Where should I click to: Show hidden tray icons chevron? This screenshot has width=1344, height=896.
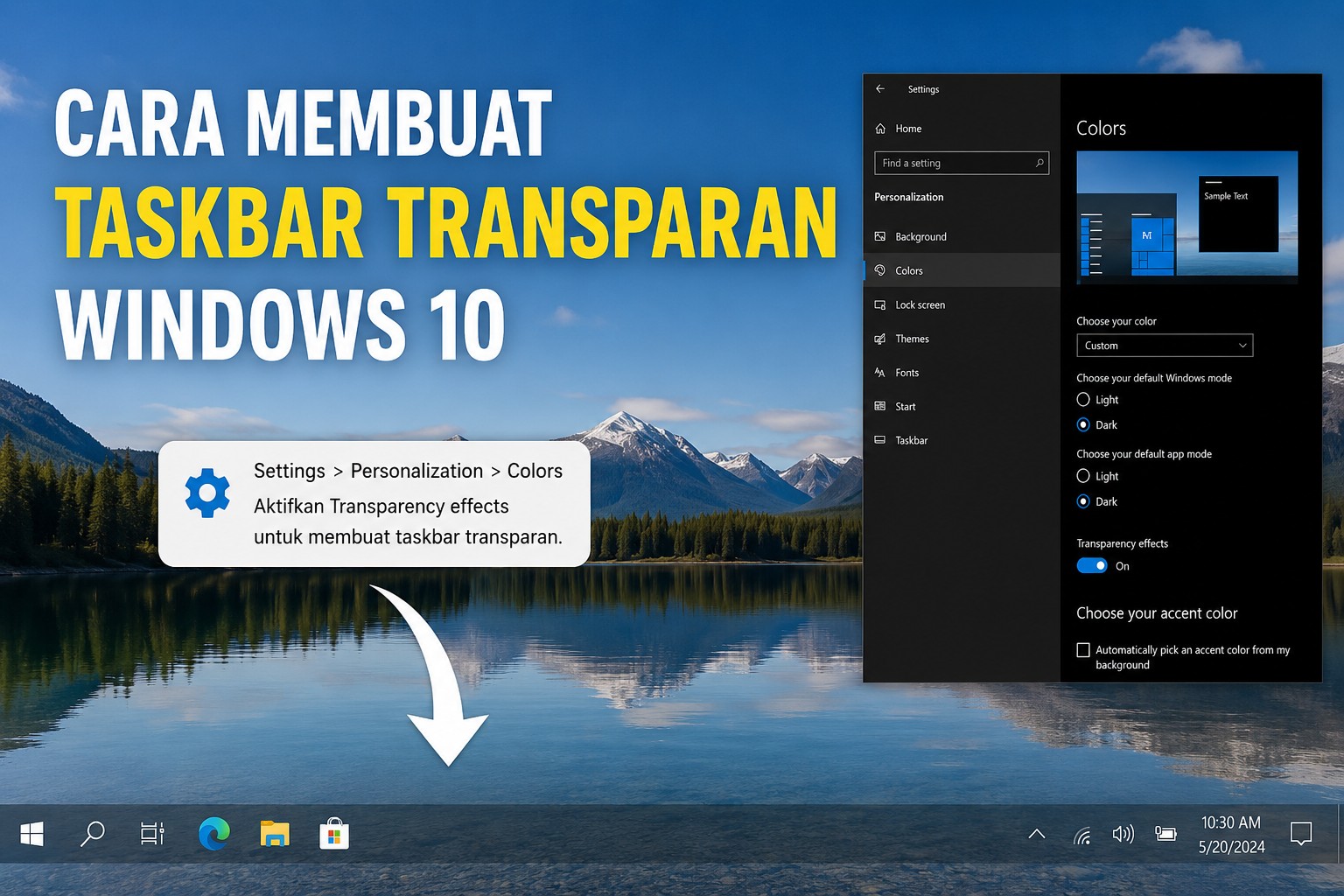pos(1037,834)
